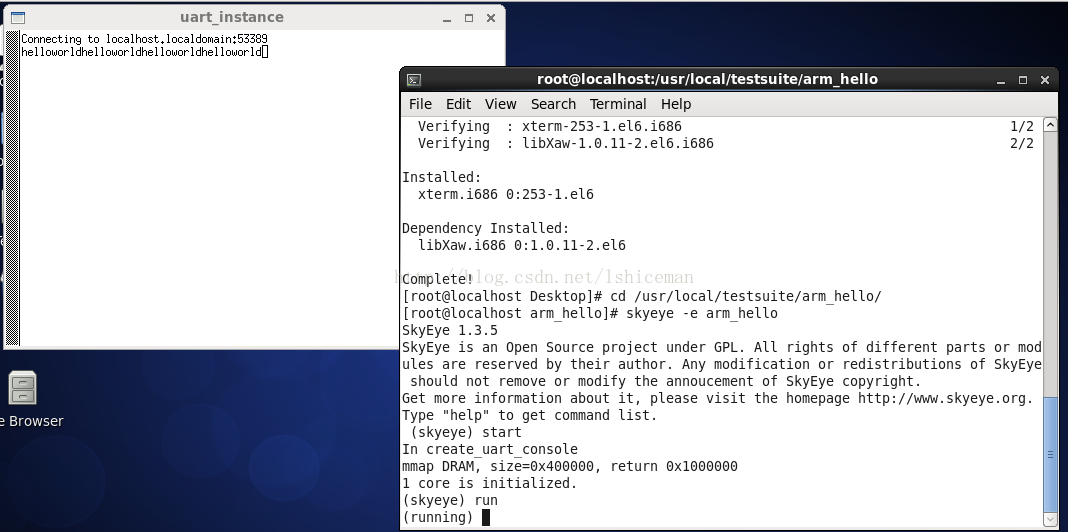
Task: Click 'libXaw.i686 0:1.0.11-2.el6' line
Action: click(522, 245)
